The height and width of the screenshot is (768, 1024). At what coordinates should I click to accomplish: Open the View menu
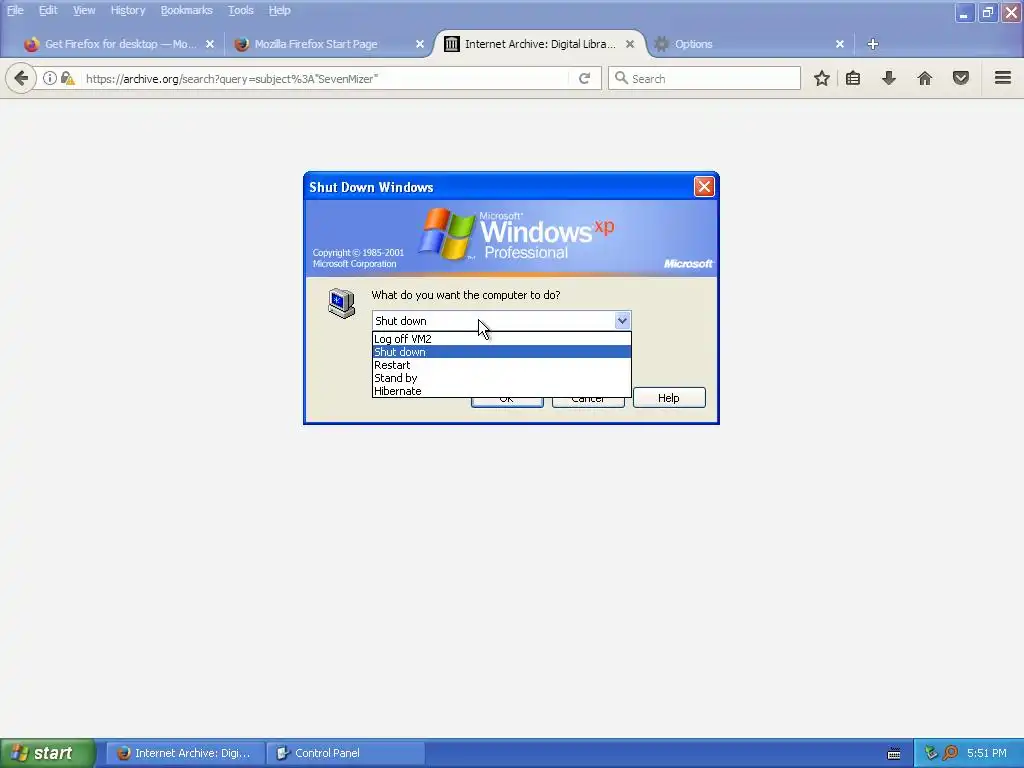click(84, 10)
